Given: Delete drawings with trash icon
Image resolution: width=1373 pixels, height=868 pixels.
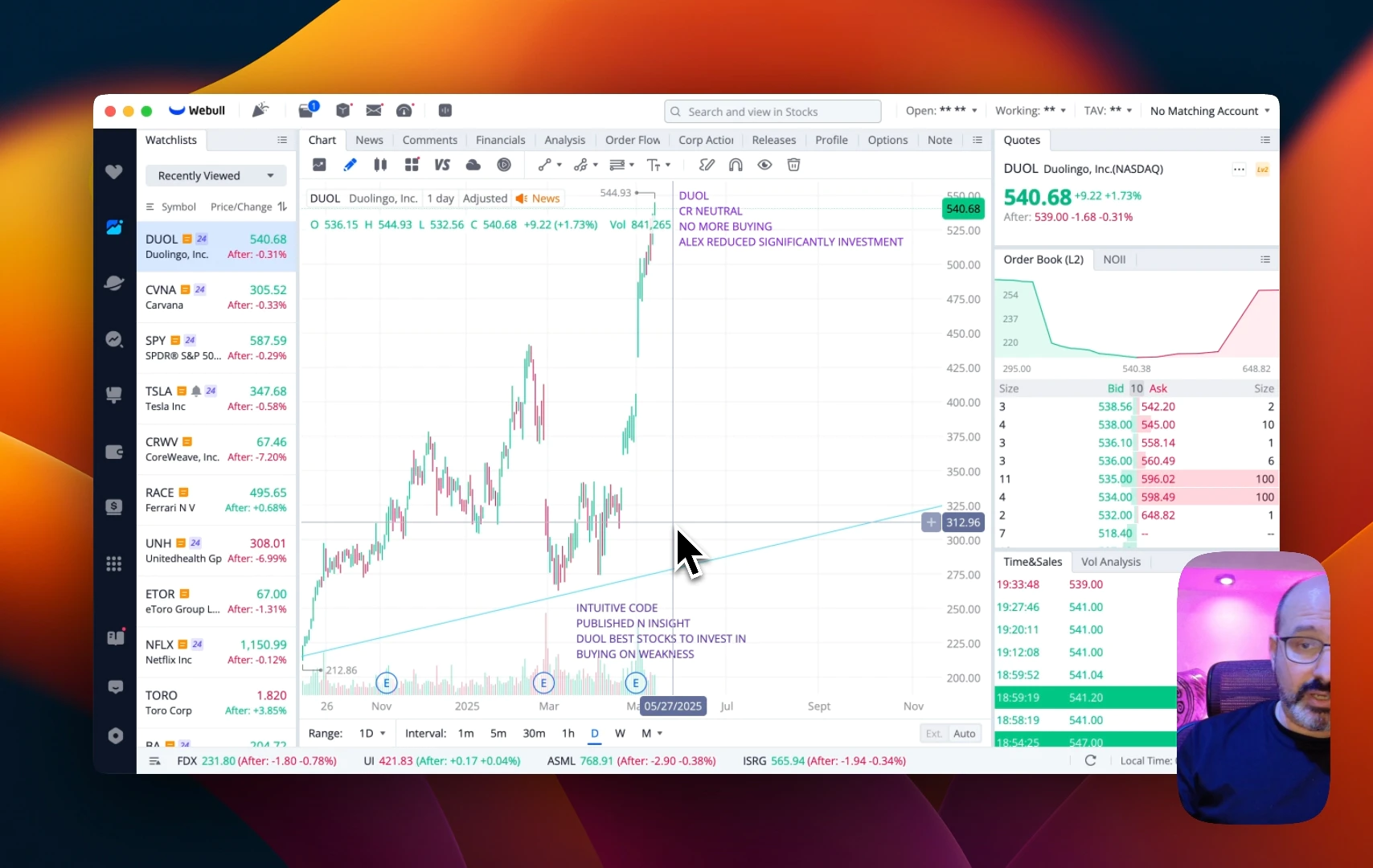Looking at the screenshot, I should tap(793, 165).
